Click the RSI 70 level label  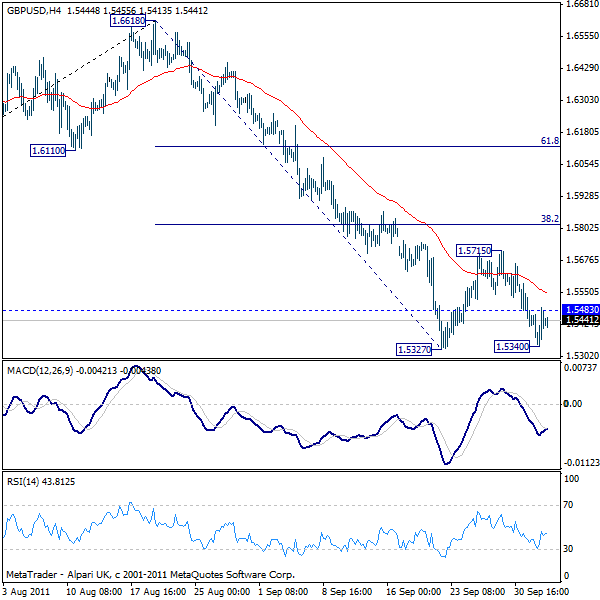(x=569, y=505)
